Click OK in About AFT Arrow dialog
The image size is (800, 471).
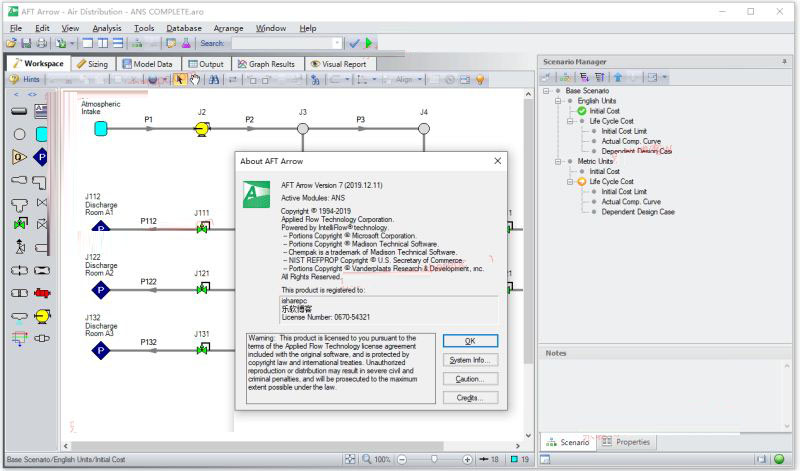click(x=470, y=341)
